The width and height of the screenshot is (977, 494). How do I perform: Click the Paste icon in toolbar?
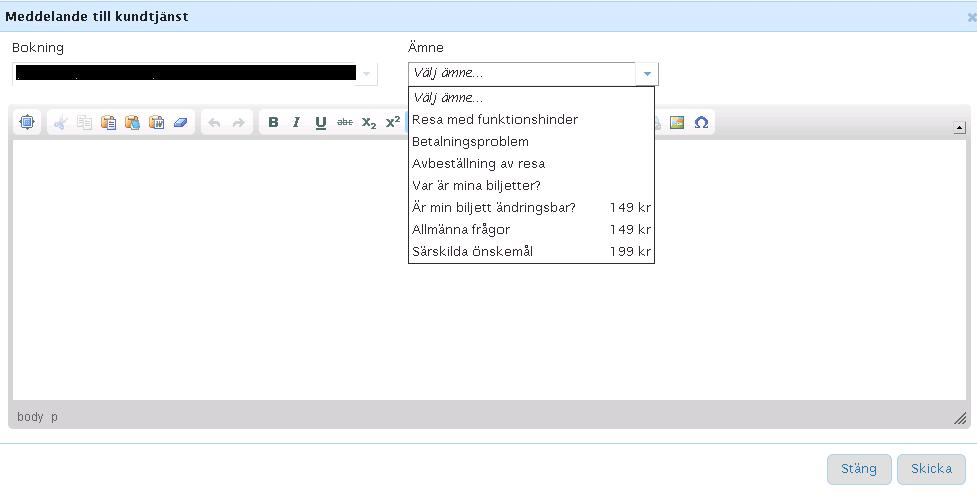click(108, 122)
